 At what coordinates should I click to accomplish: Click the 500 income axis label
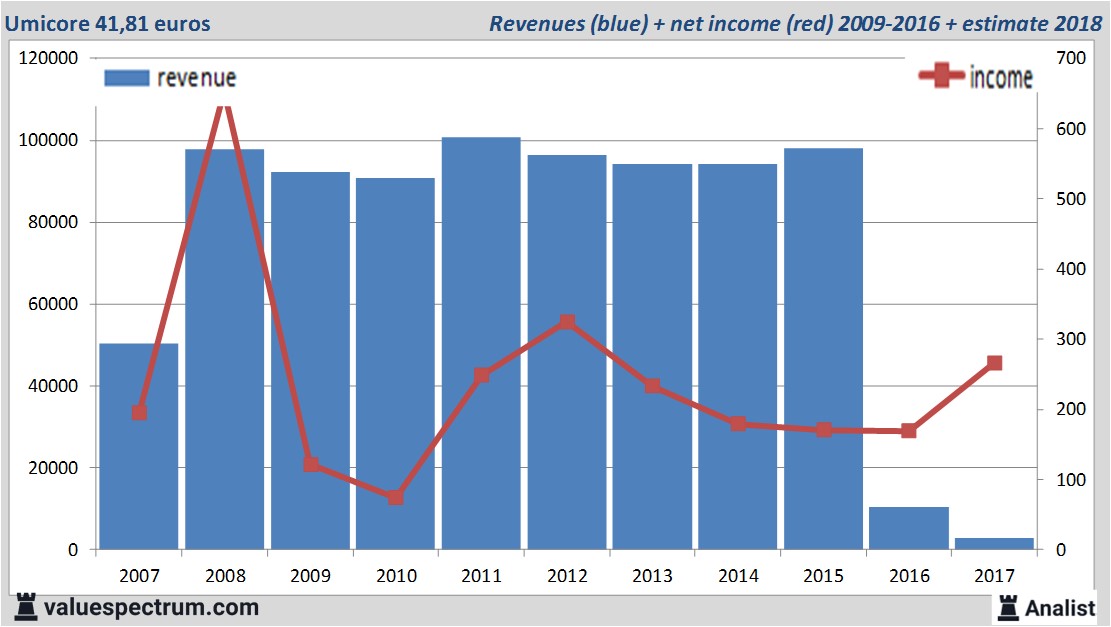point(1071,199)
